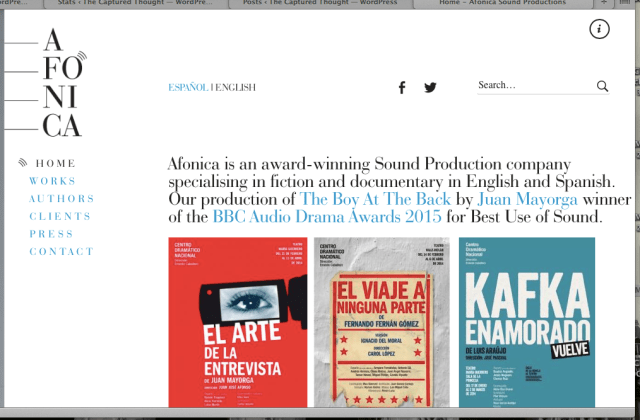Open the Works menu item
Viewport: 640px width, 420px height.
pos(52,181)
